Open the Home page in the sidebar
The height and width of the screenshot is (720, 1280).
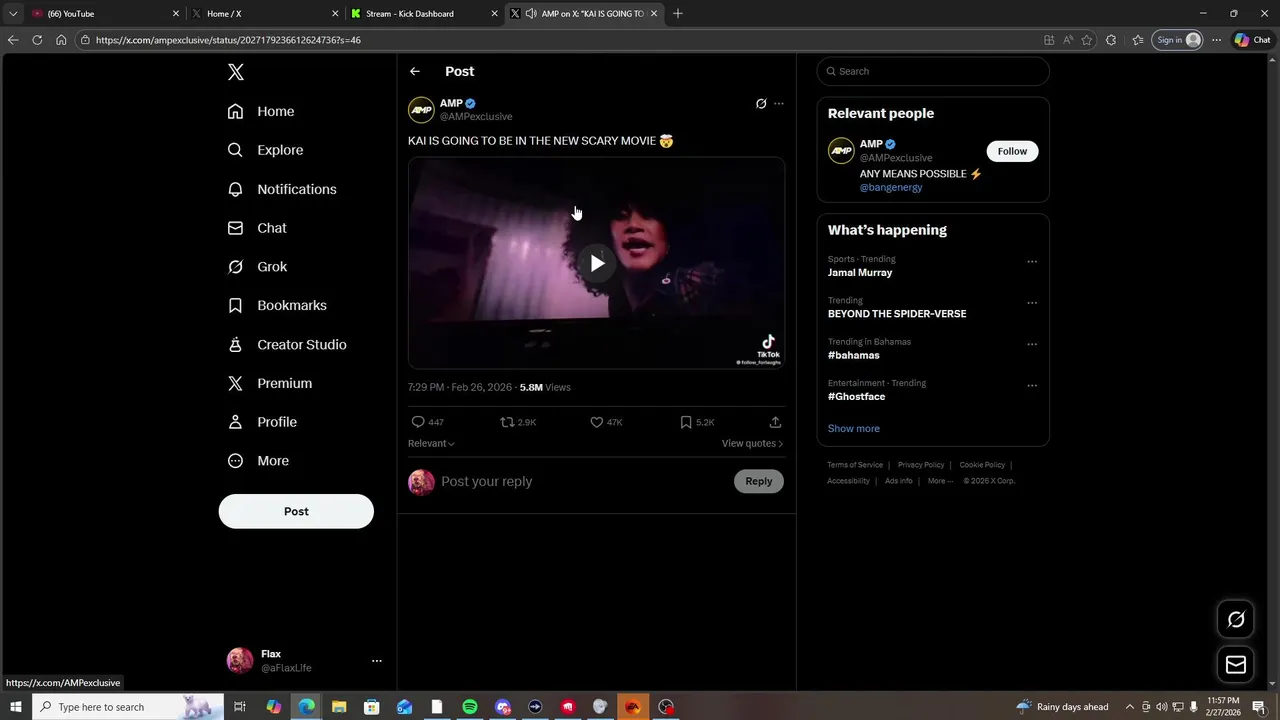(261, 111)
